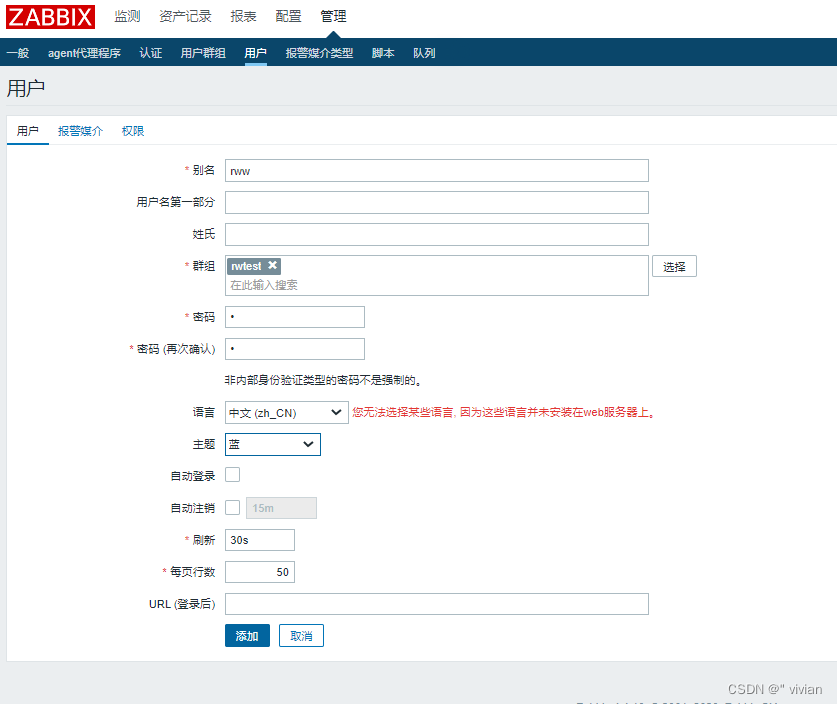Switch to the 报警媒介 tab
The image size is (837, 704).
[x=80, y=131]
